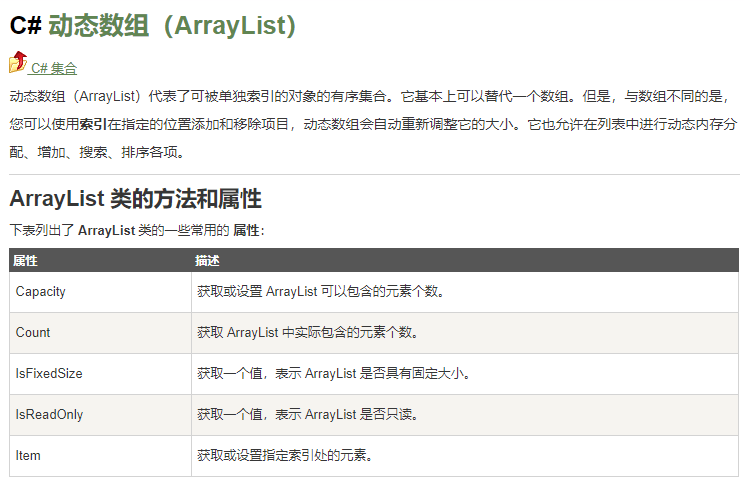Click the page title C# 动态数组（ArrayList）

point(153,26)
